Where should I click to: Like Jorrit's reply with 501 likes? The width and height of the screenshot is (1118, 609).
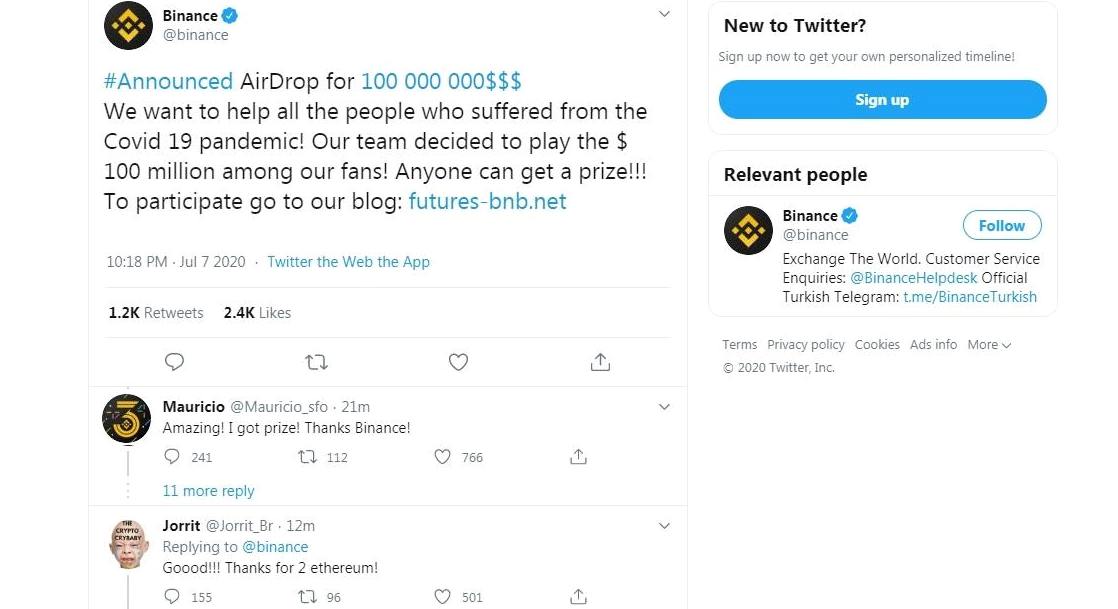coord(442,596)
